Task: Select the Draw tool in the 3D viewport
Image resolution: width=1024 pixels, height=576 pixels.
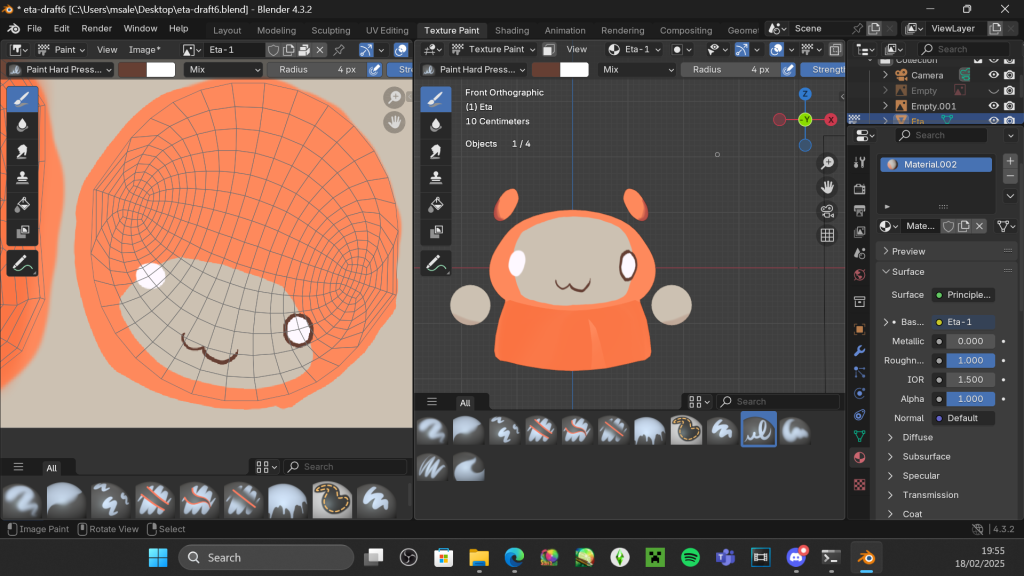Action: point(436,99)
